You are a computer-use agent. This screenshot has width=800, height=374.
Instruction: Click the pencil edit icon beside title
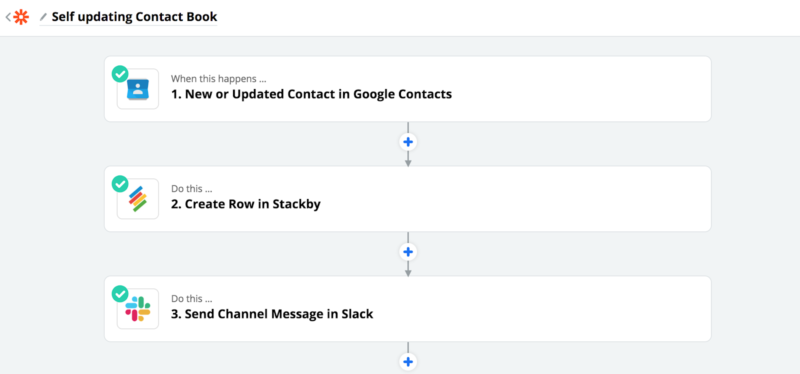[43, 17]
